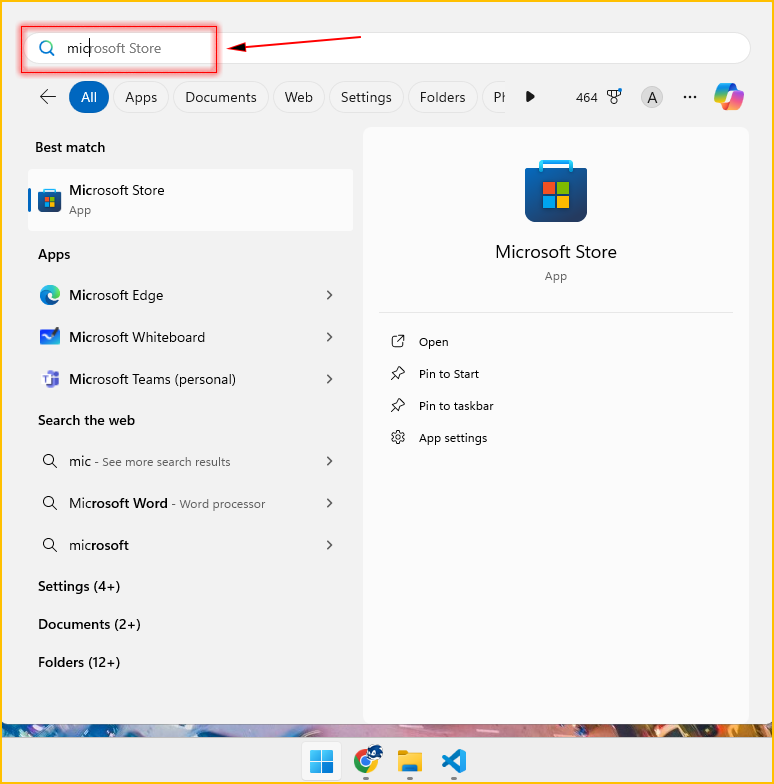Click the back arrow beside filters
This screenshot has width=774, height=784.
(47, 97)
